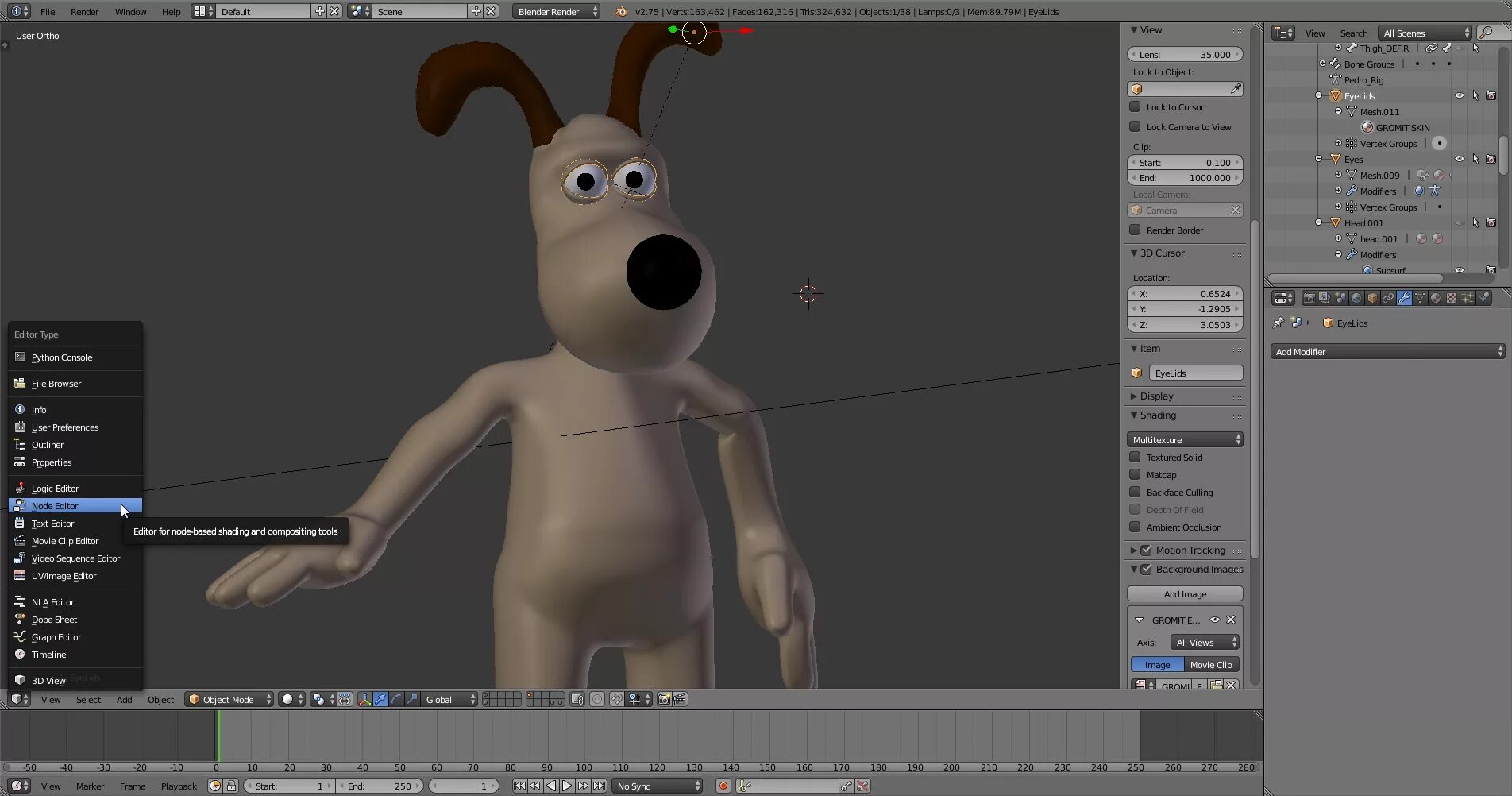Image resolution: width=1512 pixels, height=796 pixels.
Task: Open the Render Layers properties tab
Action: point(1325,298)
